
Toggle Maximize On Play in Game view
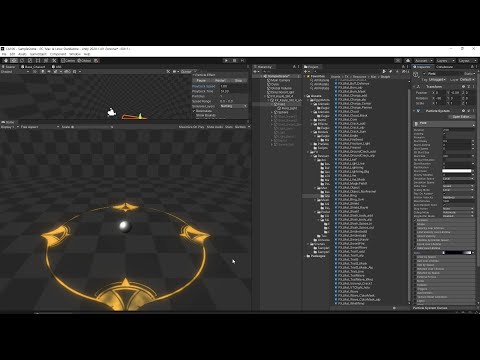(191, 127)
